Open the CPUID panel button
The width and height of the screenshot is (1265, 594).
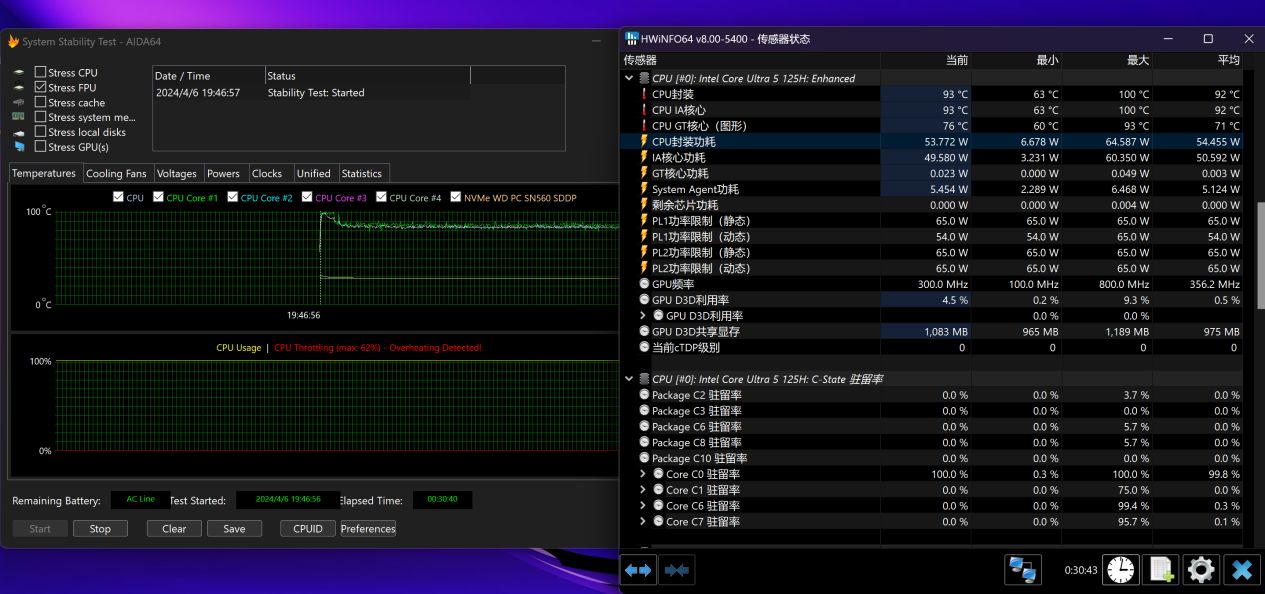(x=308, y=529)
